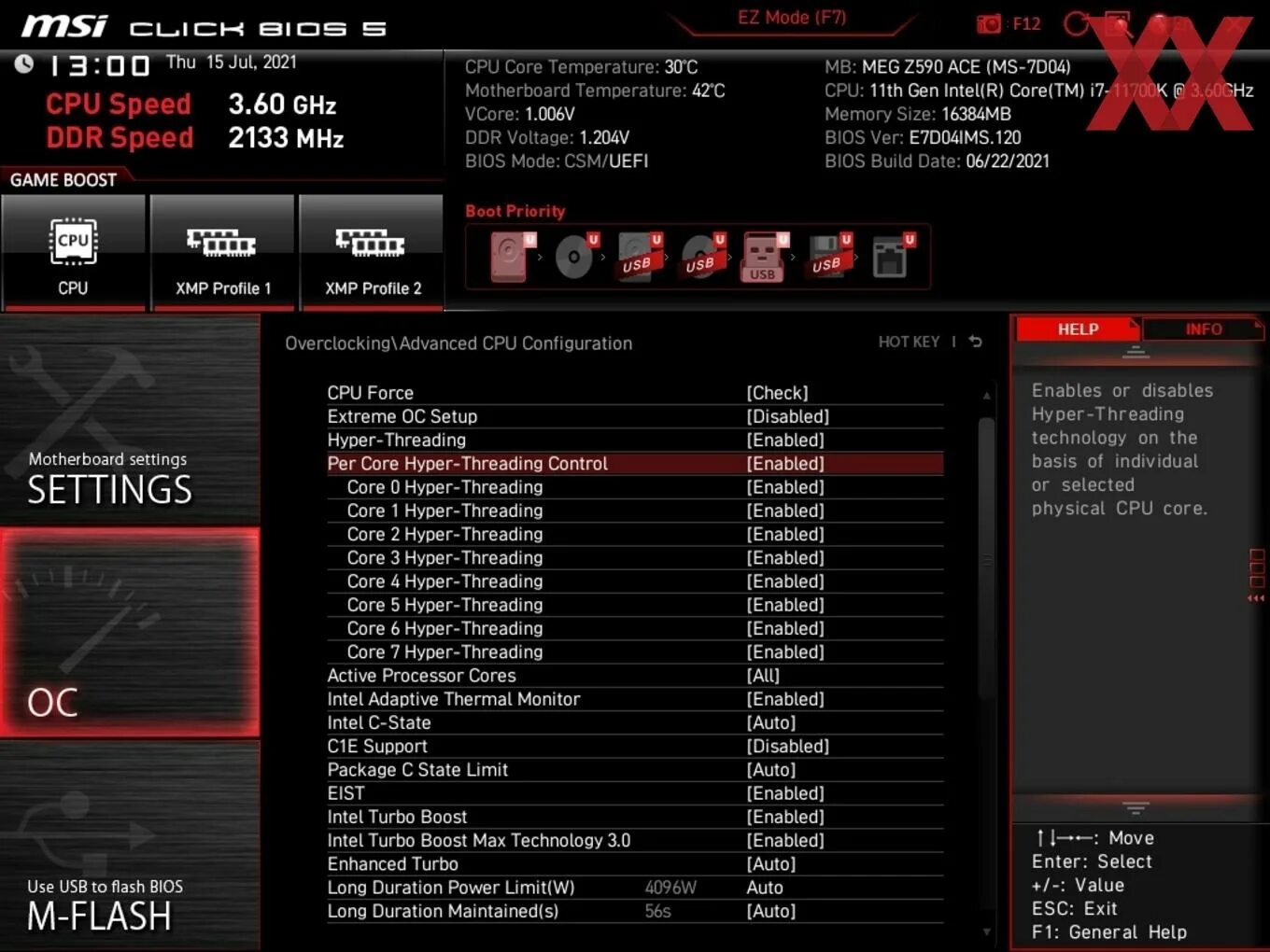Select the USB optical drive boot device icon
Image resolution: width=1270 pixels, height=952 pixels.
702,257
